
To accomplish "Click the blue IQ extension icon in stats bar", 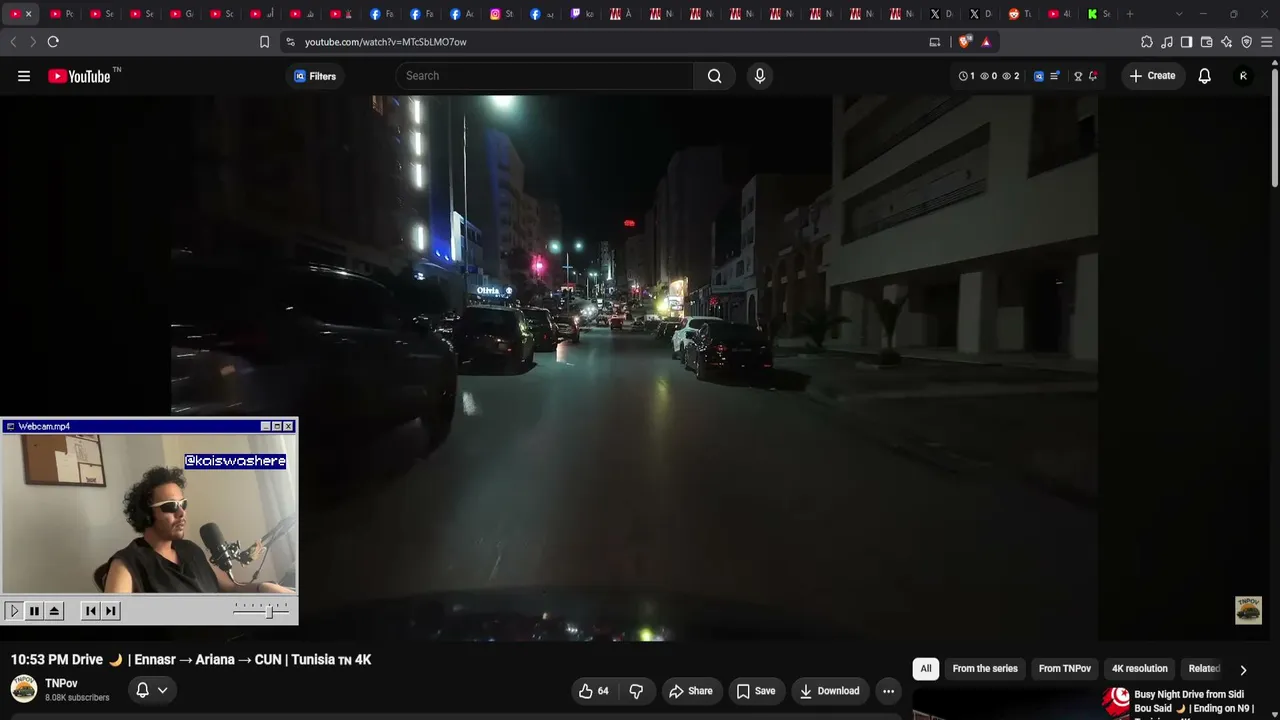I will click(1039, 76).
